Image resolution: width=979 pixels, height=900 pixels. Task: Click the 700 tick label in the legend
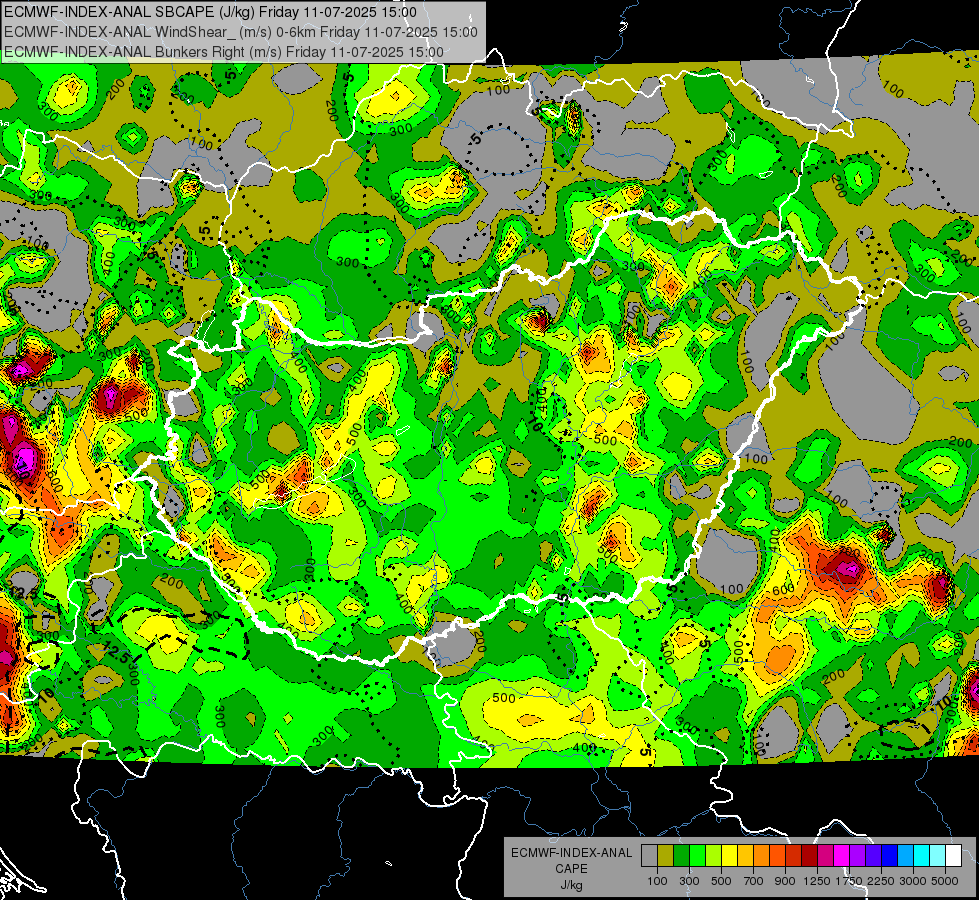pos(753,881)
